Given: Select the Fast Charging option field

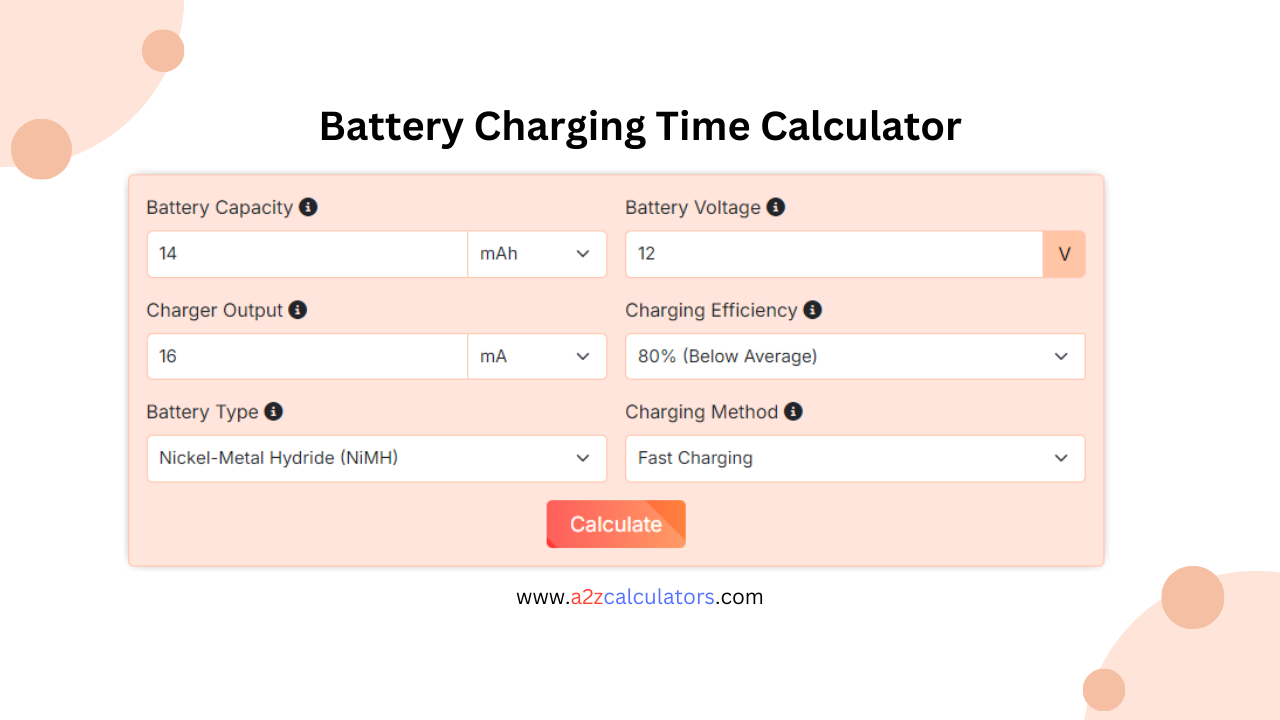Looking at the screenshot, I should pyautogui.click(x=855, y=458).
